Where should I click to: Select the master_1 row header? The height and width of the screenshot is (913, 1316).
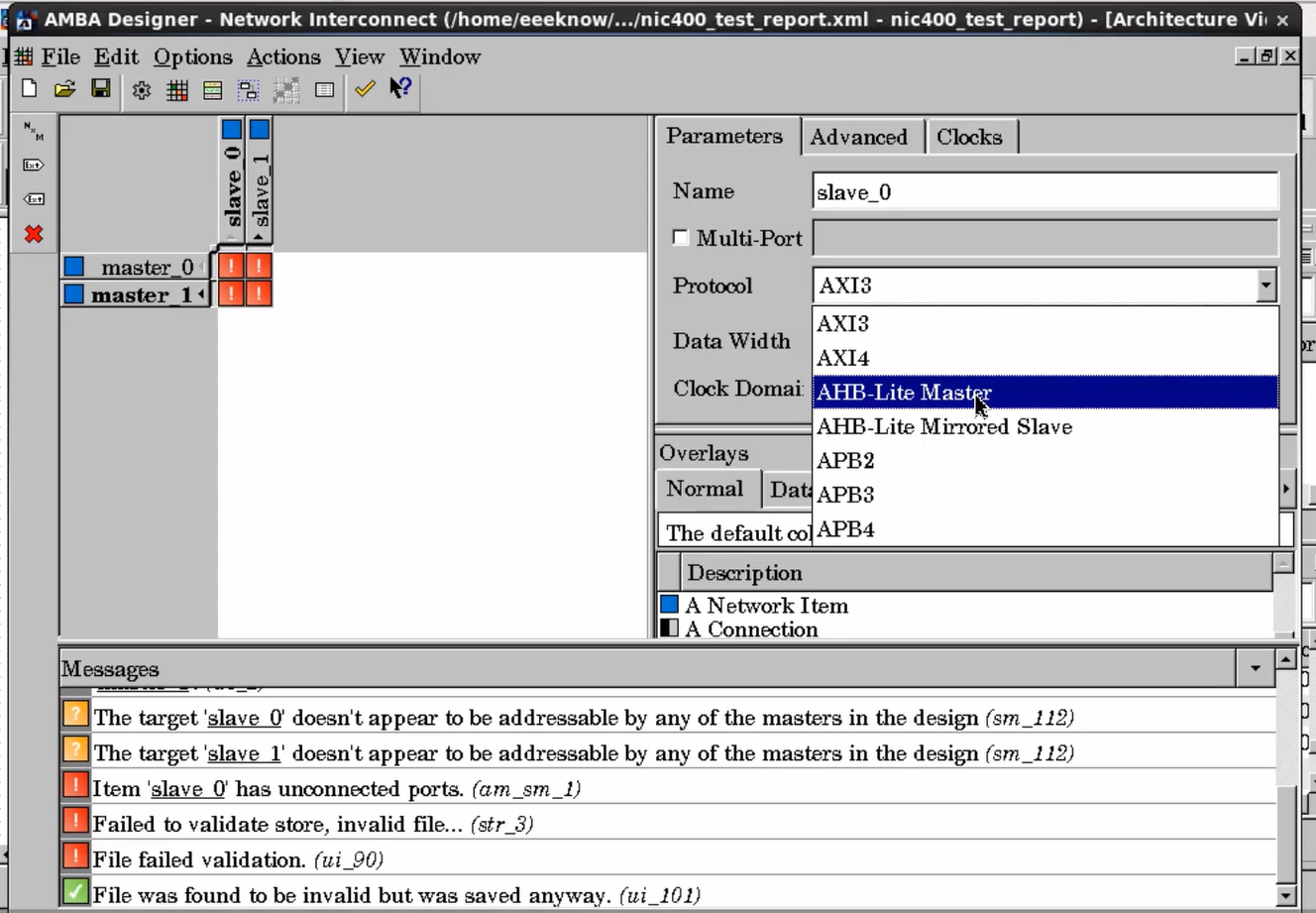[137, 294]
